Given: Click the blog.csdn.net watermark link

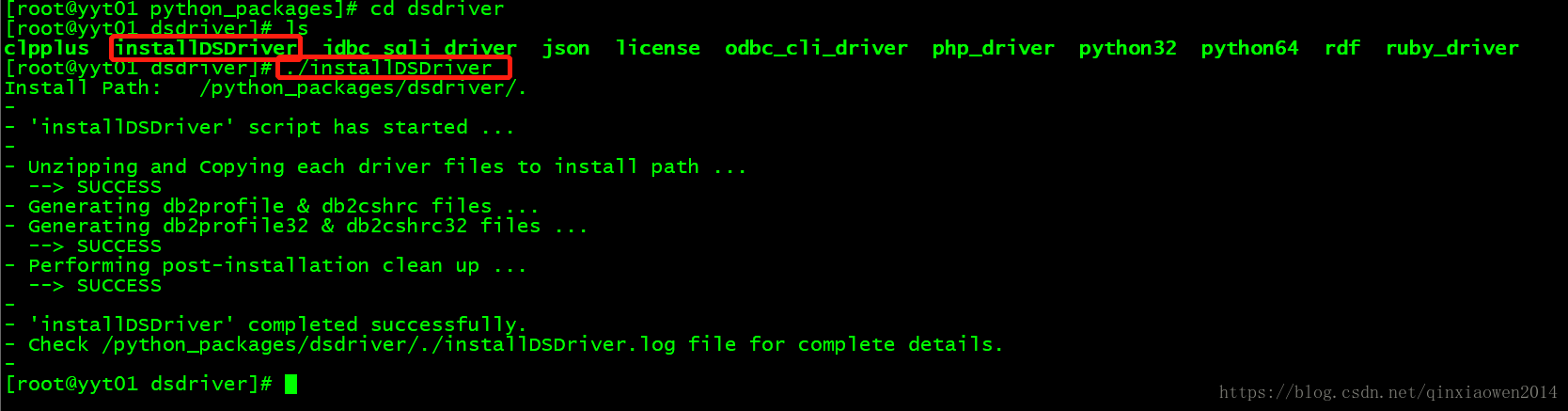Looking at the screenshot, I should click(x=1388, y=392).
